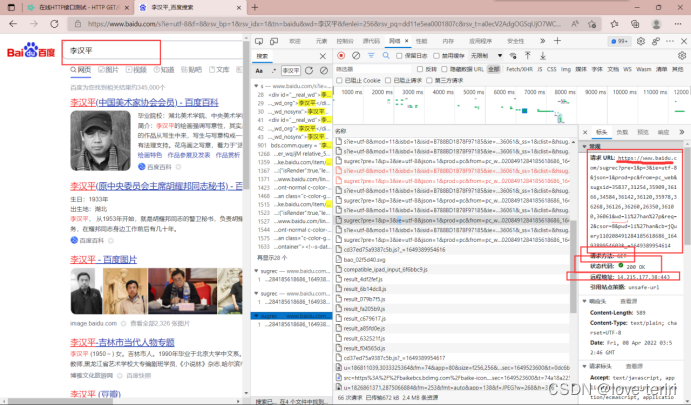Viewport: 691px width, 405px height.
Task: Open DevTools customize ellipsis menu
Action: (670, 41)
